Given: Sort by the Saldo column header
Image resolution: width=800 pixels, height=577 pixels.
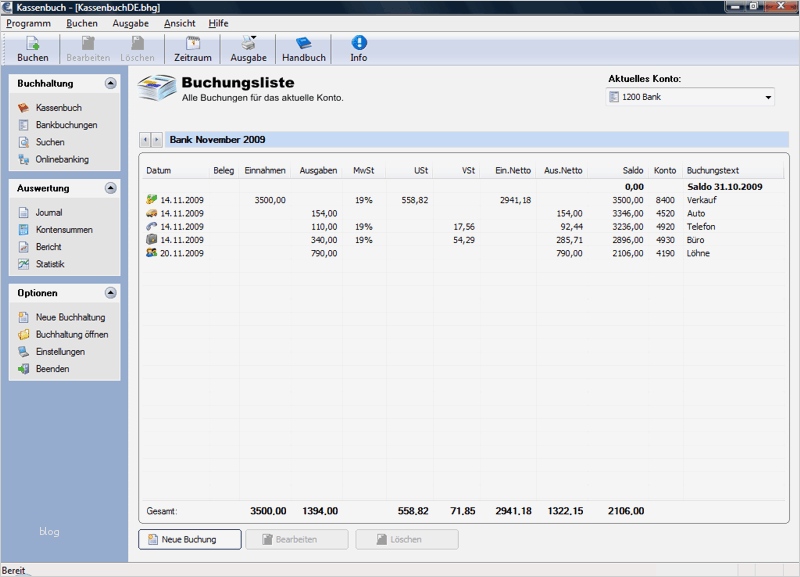Looking at the screenshot, I should pos(632,171).
